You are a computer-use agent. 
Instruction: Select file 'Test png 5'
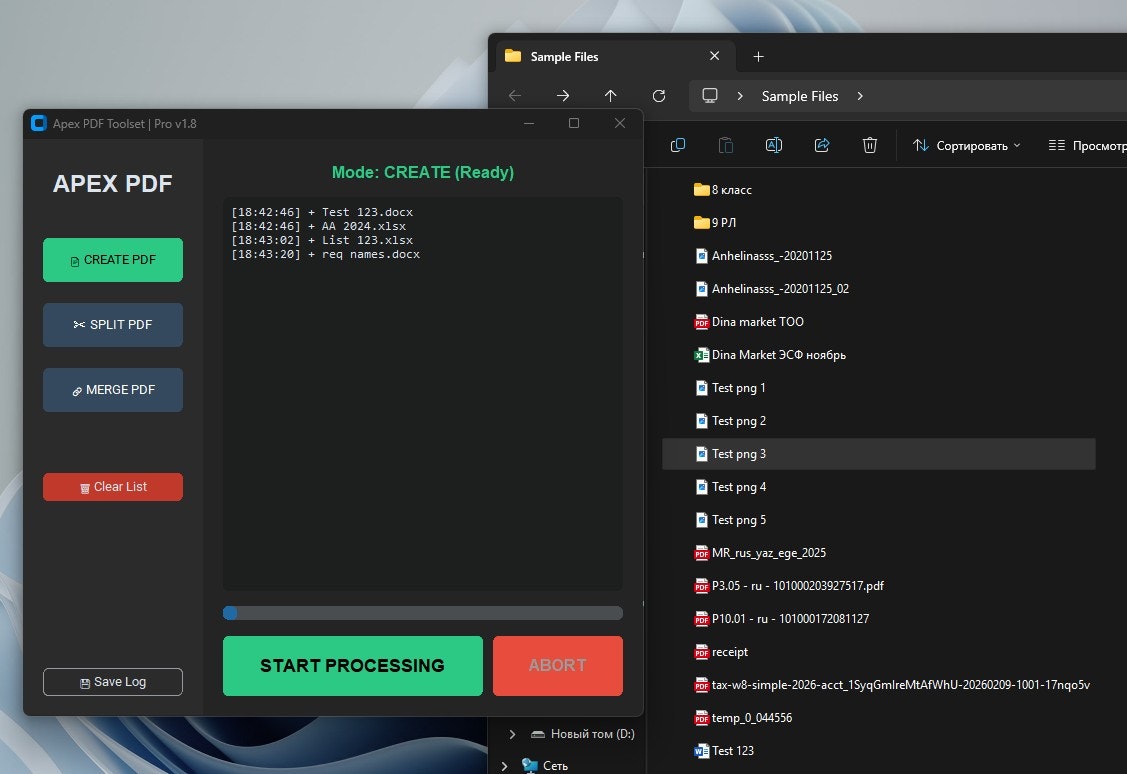878,520
